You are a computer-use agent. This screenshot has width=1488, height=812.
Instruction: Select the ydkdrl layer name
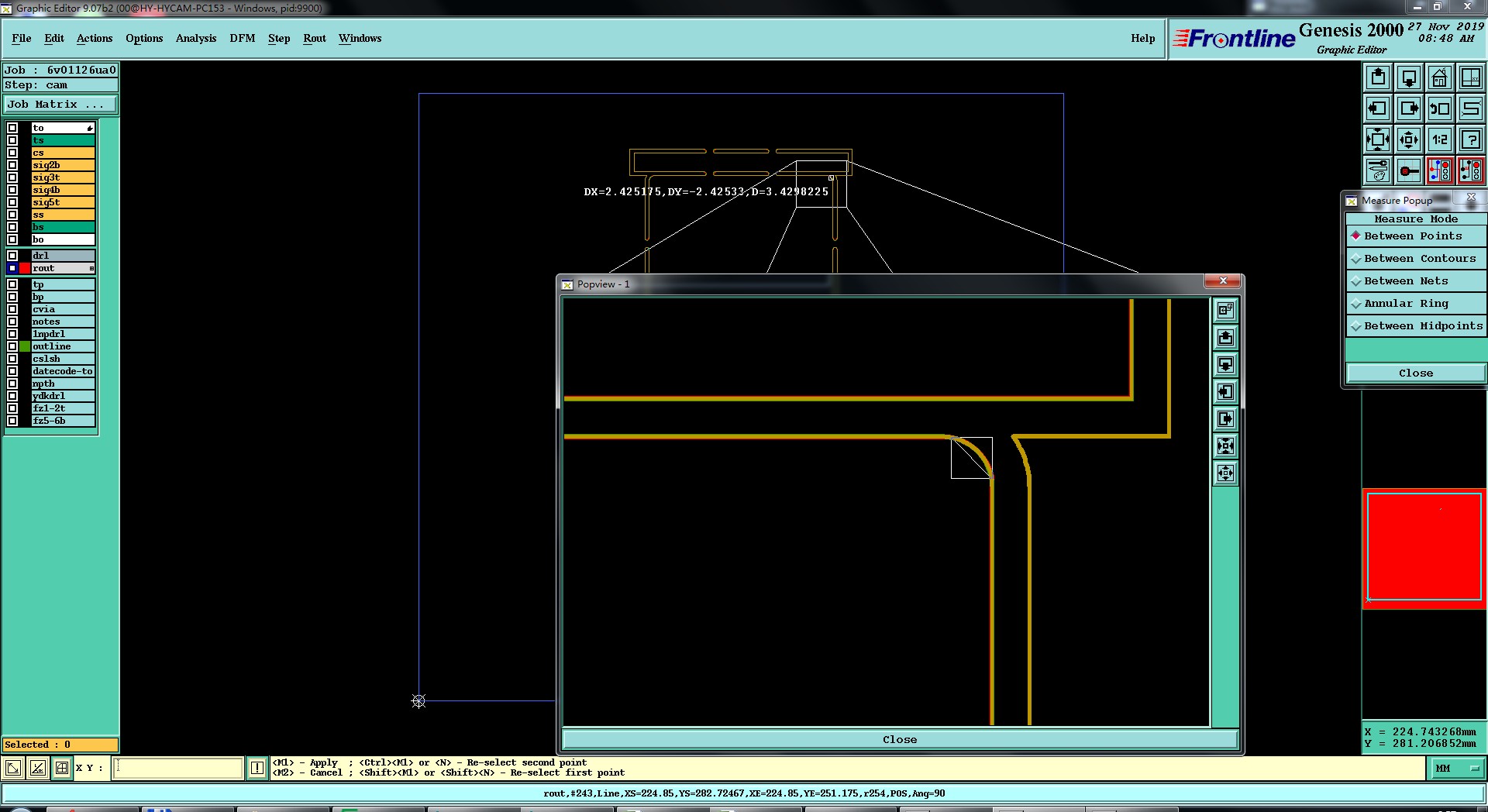click(x=63, y=396)
